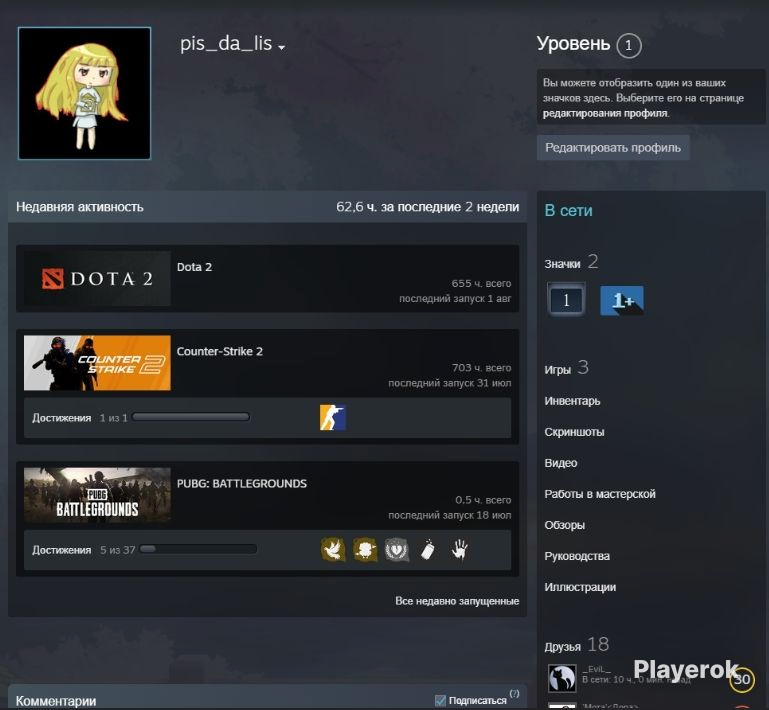
Task: Open the Videos link
Action: click(x=561, y=463)
